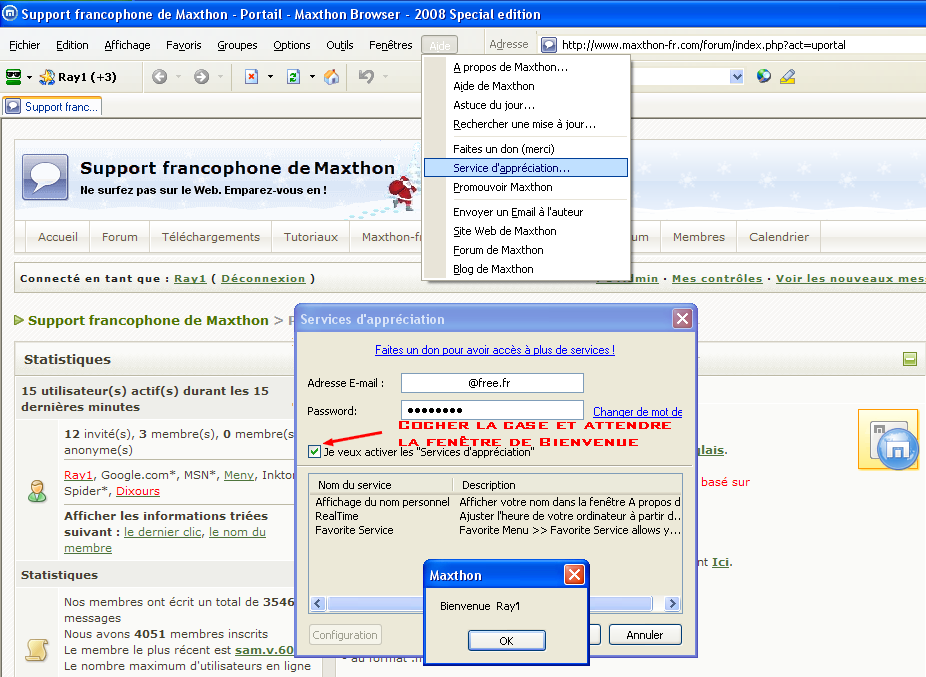Open the Favoris menu
Screen dimensions: 926x677
click(184, 45)
